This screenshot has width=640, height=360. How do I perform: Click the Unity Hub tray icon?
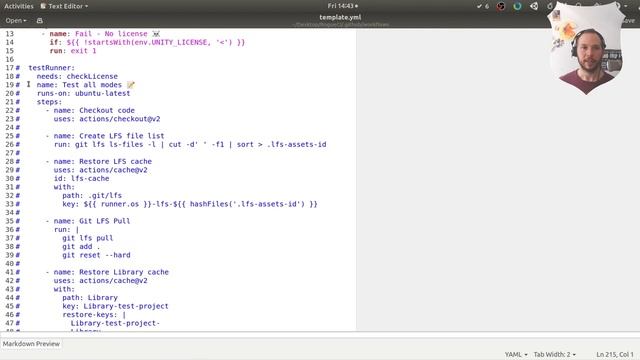pos(534,6)
